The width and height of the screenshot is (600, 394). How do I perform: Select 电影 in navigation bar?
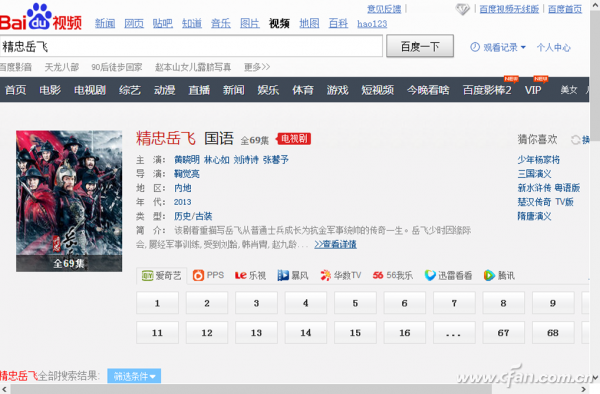(x=50, y=90)
